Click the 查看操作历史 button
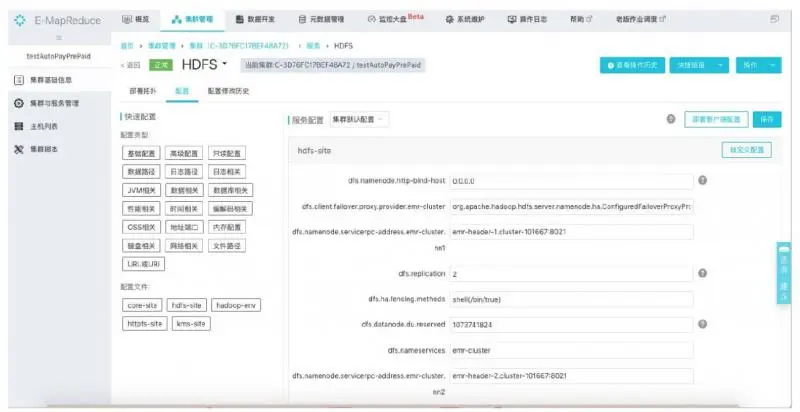The image size is (800, 412). (632, 65)
